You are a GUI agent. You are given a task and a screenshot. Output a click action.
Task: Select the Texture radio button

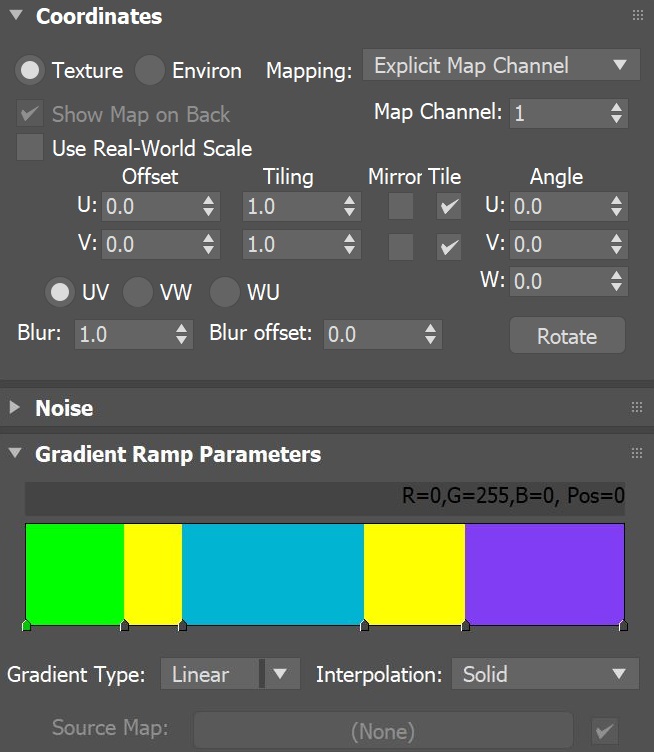point(30,70)
